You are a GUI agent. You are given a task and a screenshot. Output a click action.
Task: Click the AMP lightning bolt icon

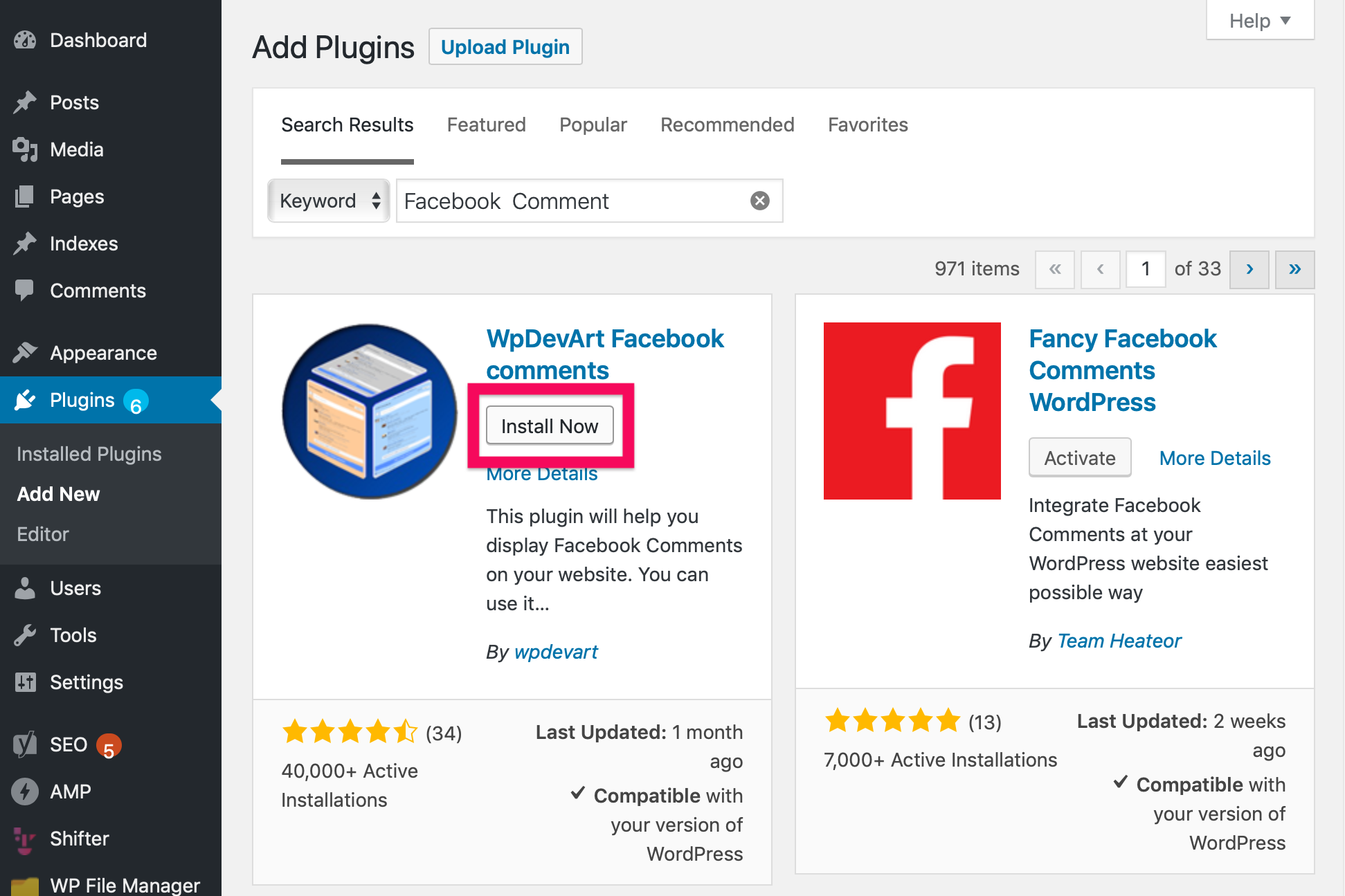[x=25, y=792]
